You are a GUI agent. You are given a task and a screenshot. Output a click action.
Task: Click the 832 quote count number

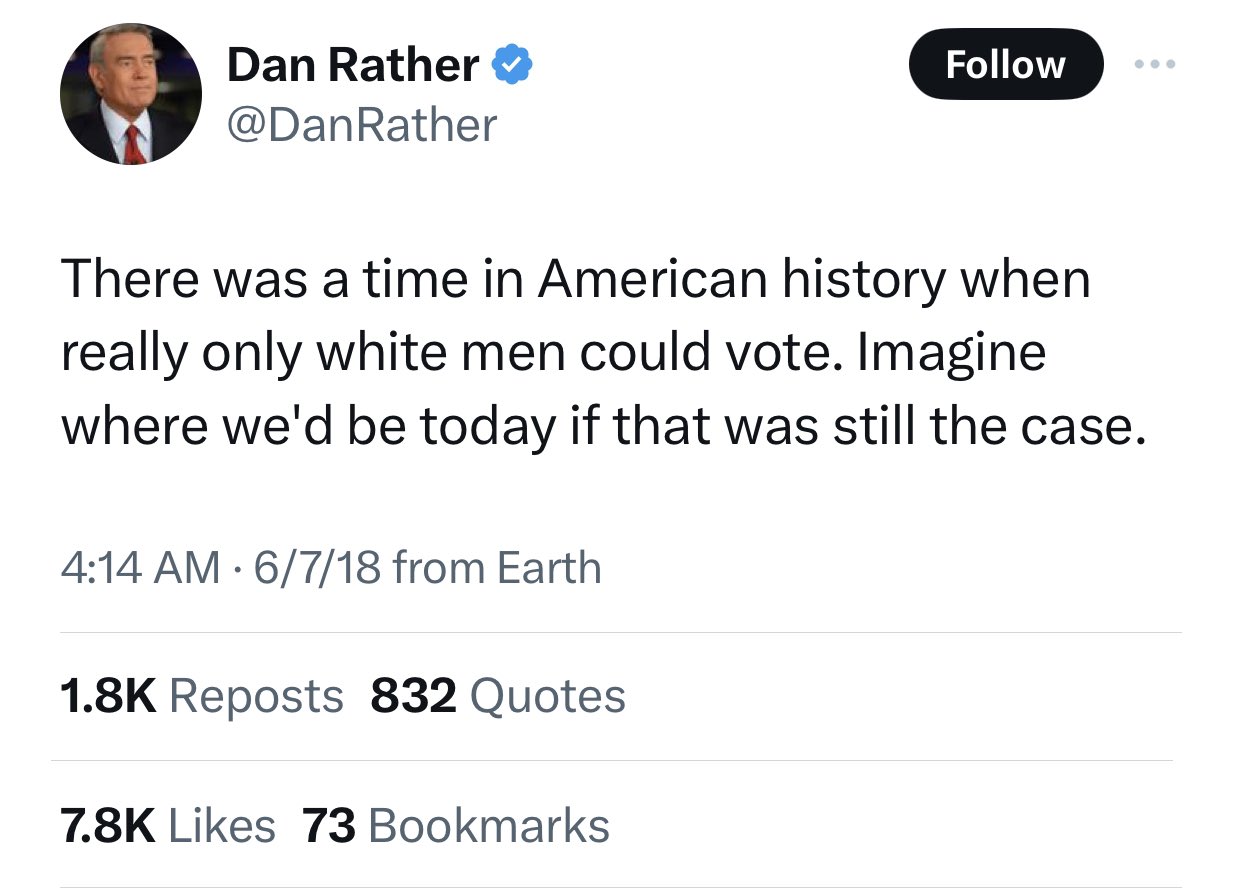pyautogui.click(x=413, y=696)
